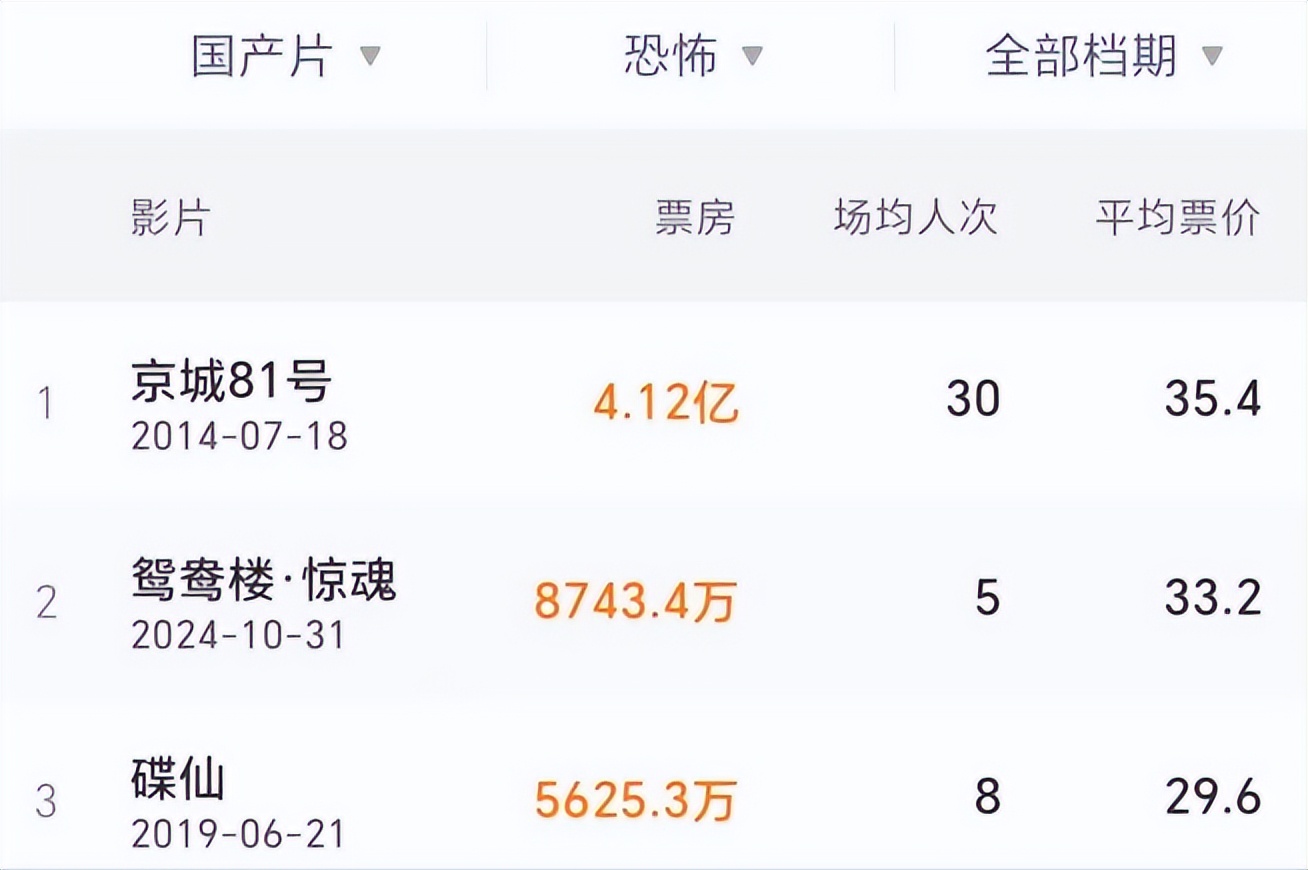
Task: Click the average ticket price 29.6
Action: (x=1213, y=799)
